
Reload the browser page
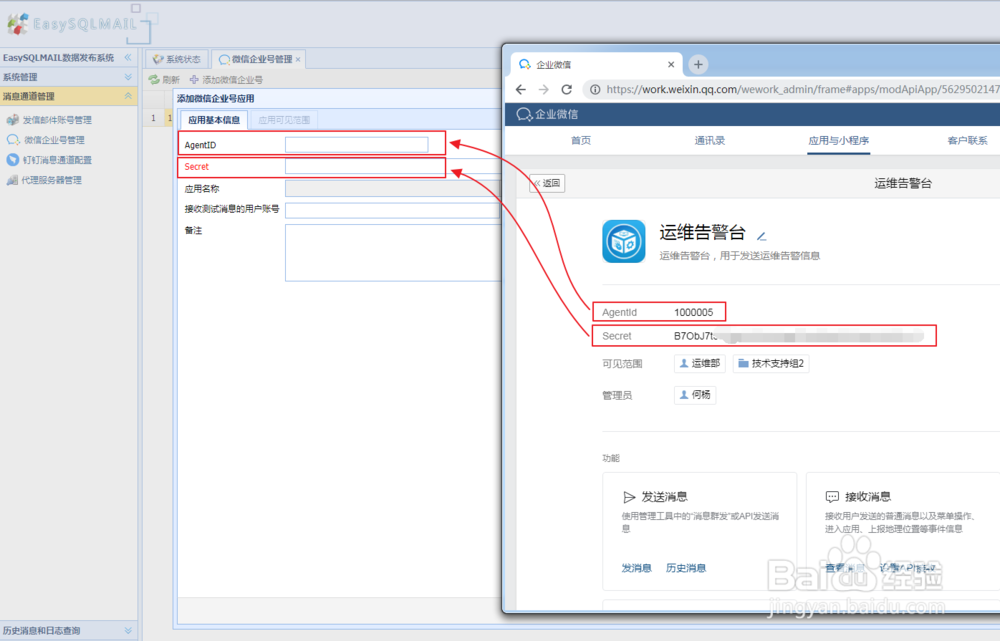[566, 89]
